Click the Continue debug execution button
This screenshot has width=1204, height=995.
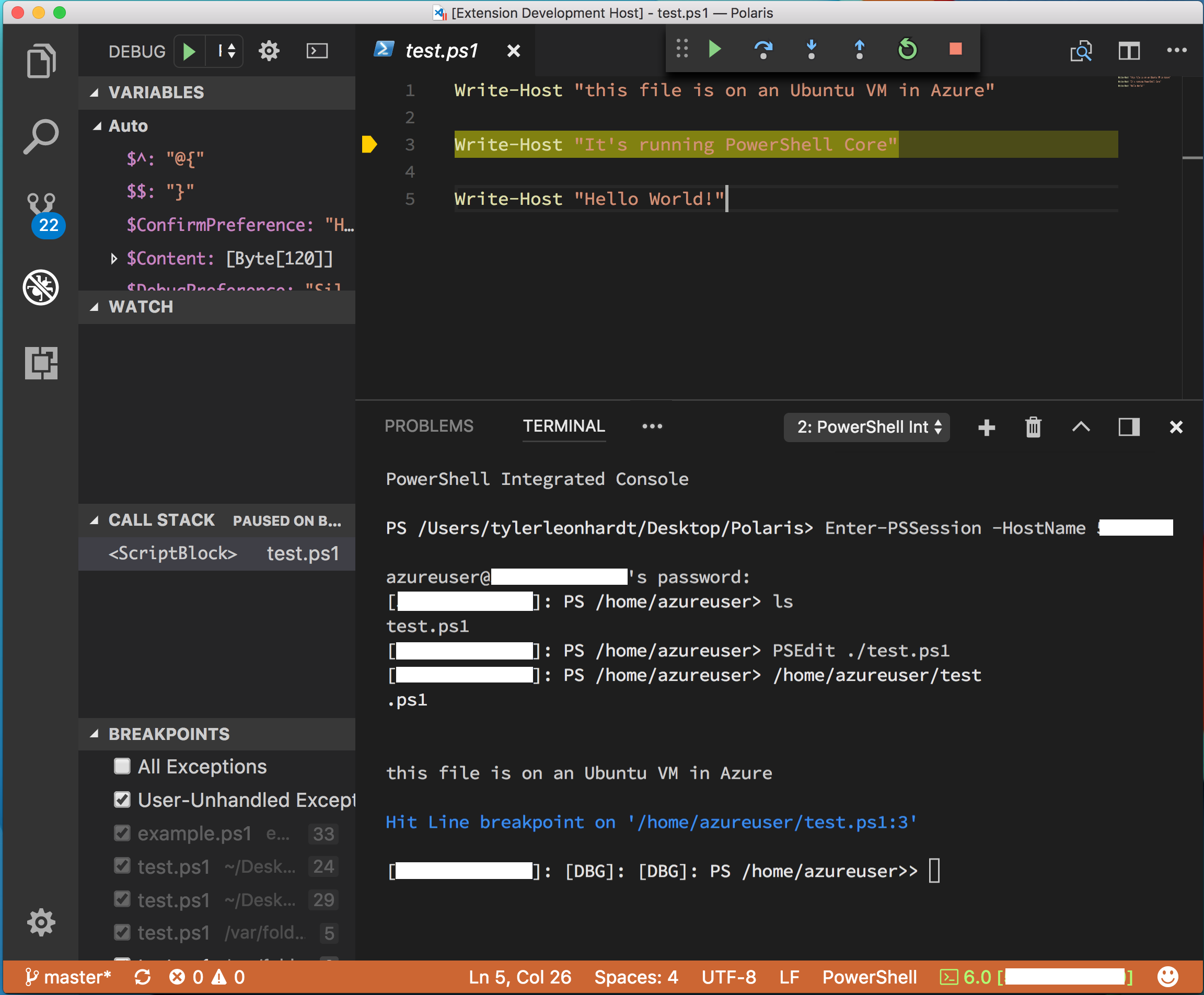(x=717, y=51)
